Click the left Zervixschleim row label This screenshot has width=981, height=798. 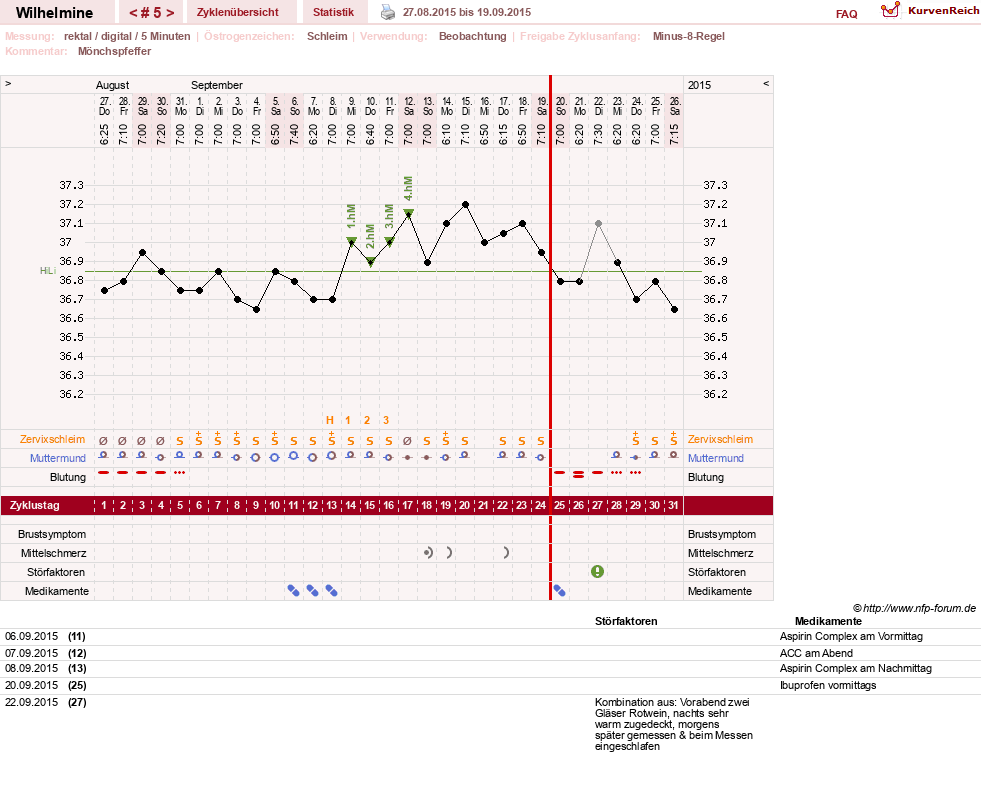(53, 439)
